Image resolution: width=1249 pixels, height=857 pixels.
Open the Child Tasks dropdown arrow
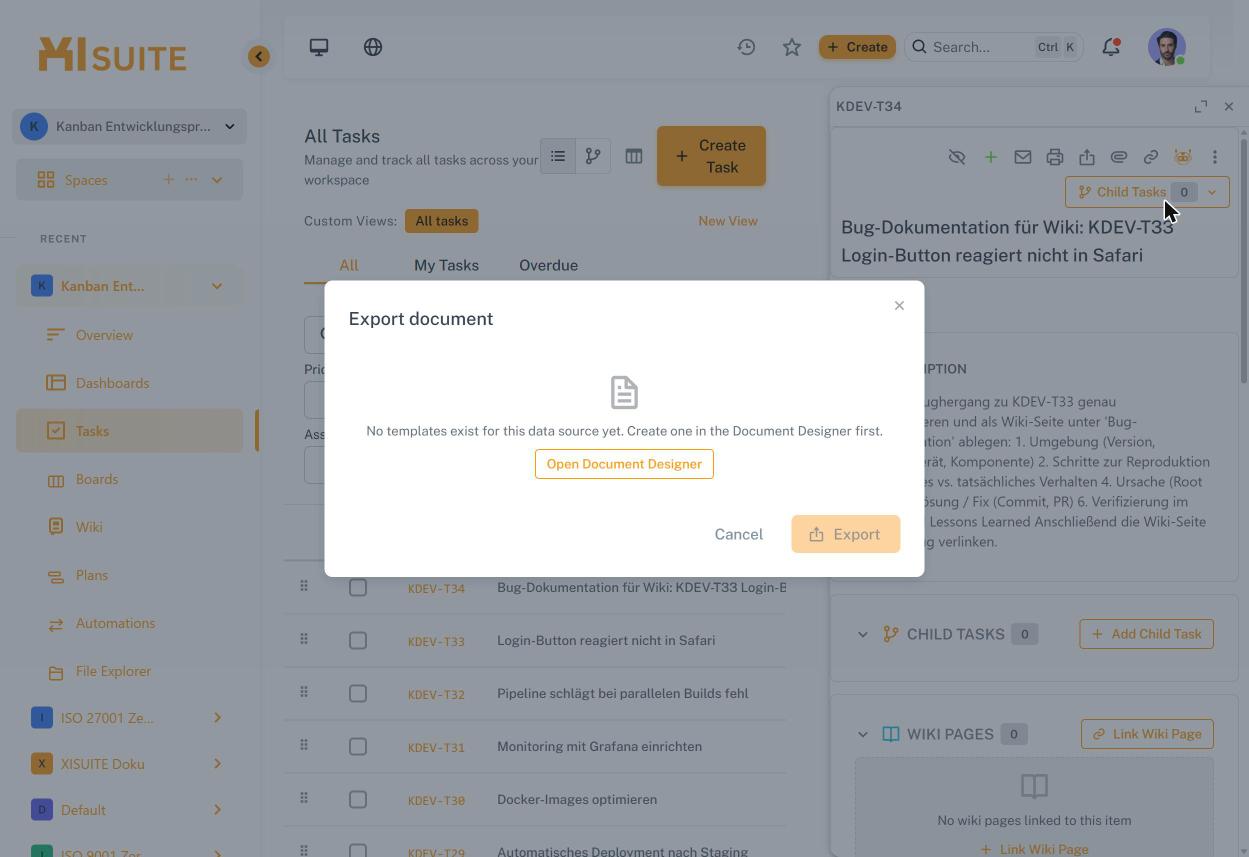pos(1212,192)
